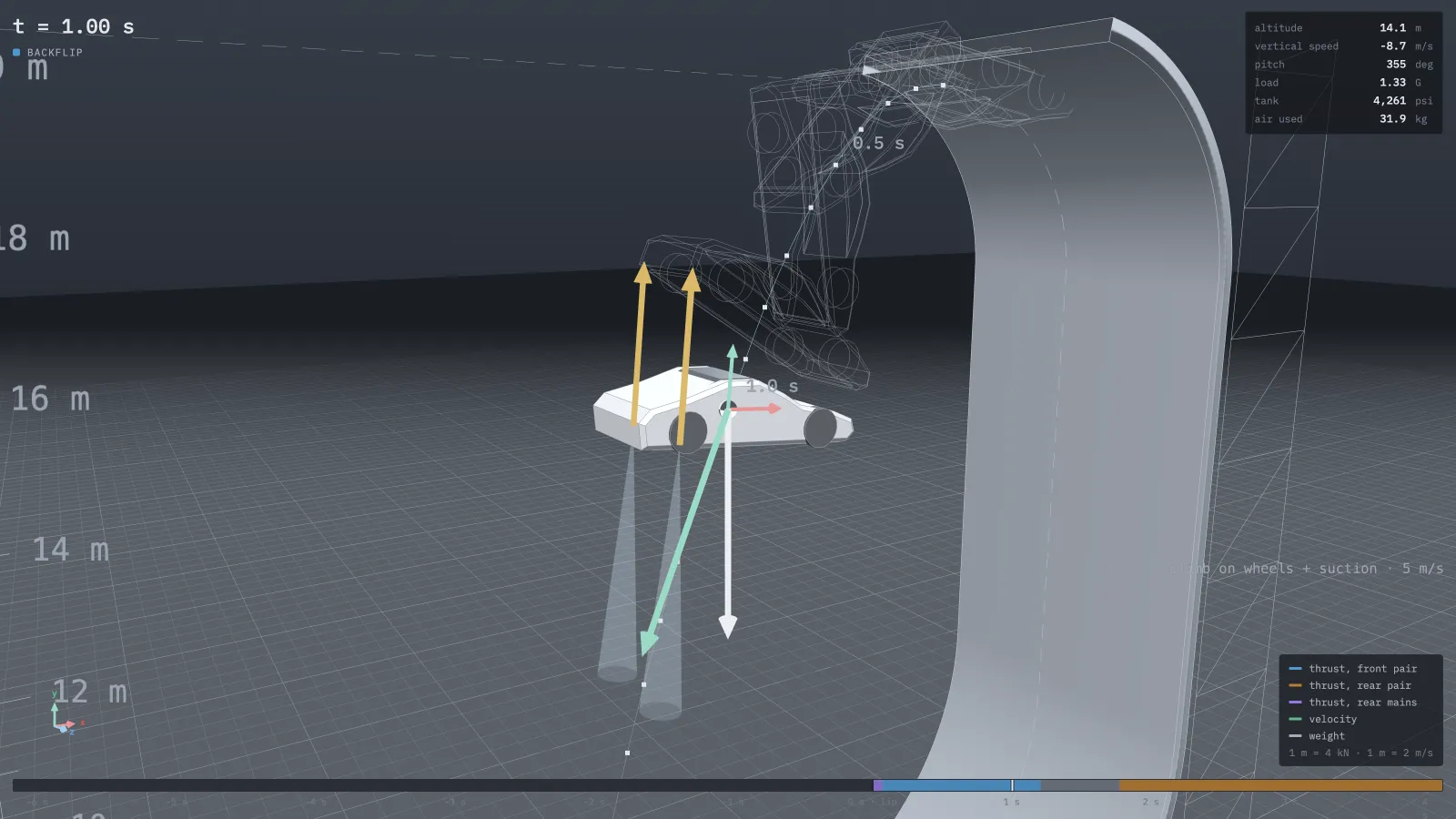Click the 'thrust, rear pair' legend label
The width and height of the screenshot is (1456, 819).
[x=1360, y=685]
